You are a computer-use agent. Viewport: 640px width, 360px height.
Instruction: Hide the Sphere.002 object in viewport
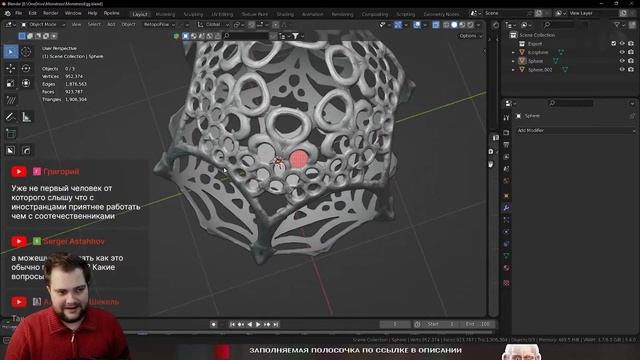pos(622,70)
